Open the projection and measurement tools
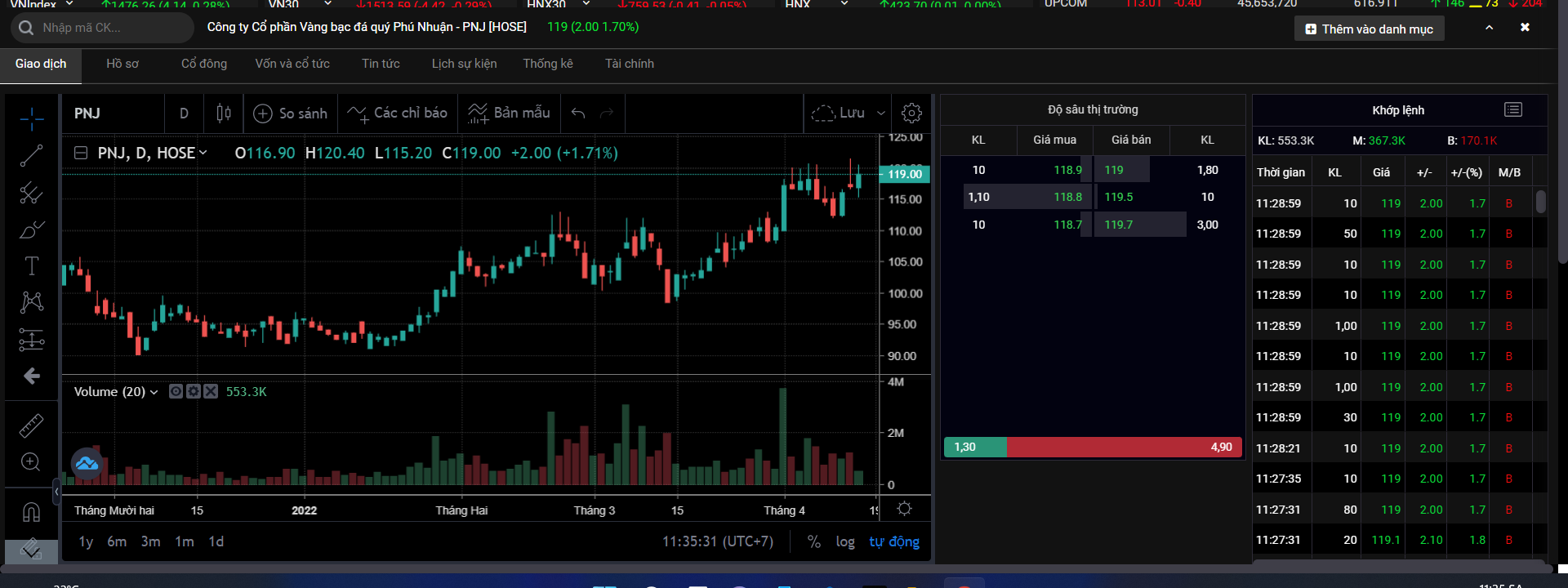1568x588 pixels. (x=32, y=339)
